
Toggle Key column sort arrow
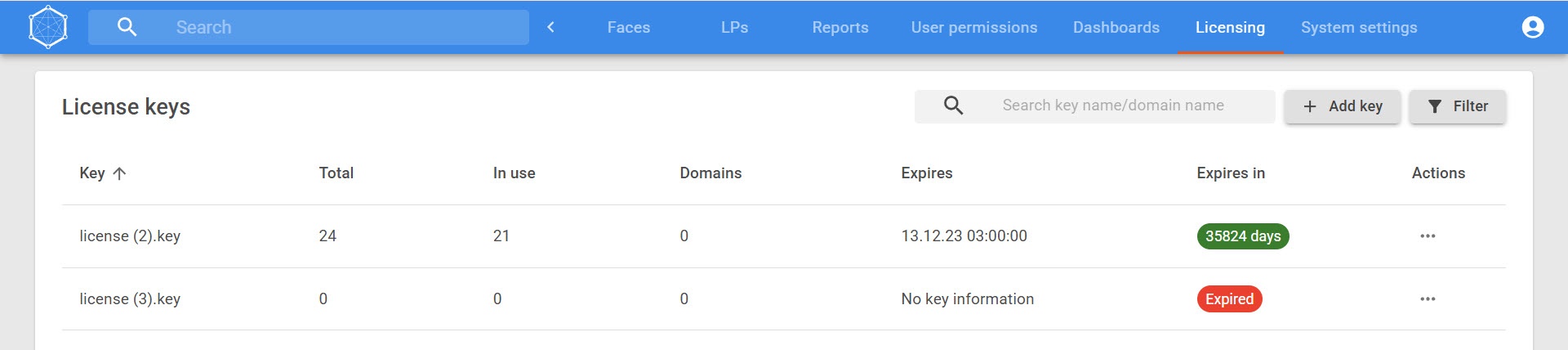click(119, 173)
